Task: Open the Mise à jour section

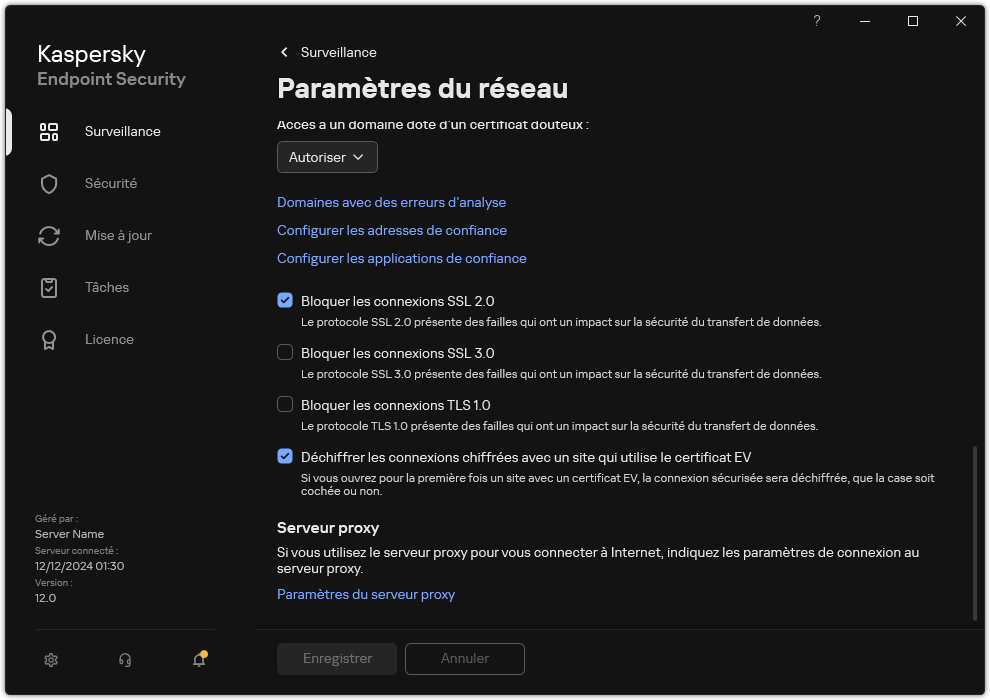Action: coord(117,235)
